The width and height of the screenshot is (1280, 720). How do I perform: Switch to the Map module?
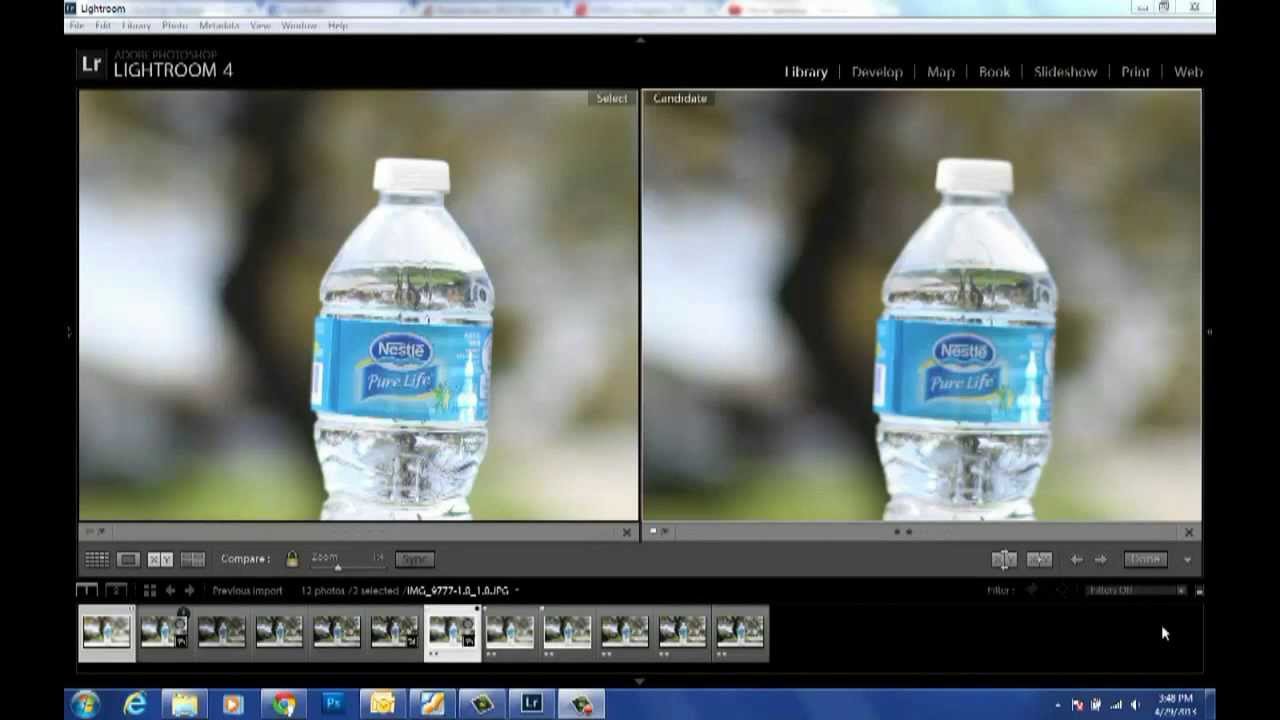pyautogui.click(x=941, y=72)
